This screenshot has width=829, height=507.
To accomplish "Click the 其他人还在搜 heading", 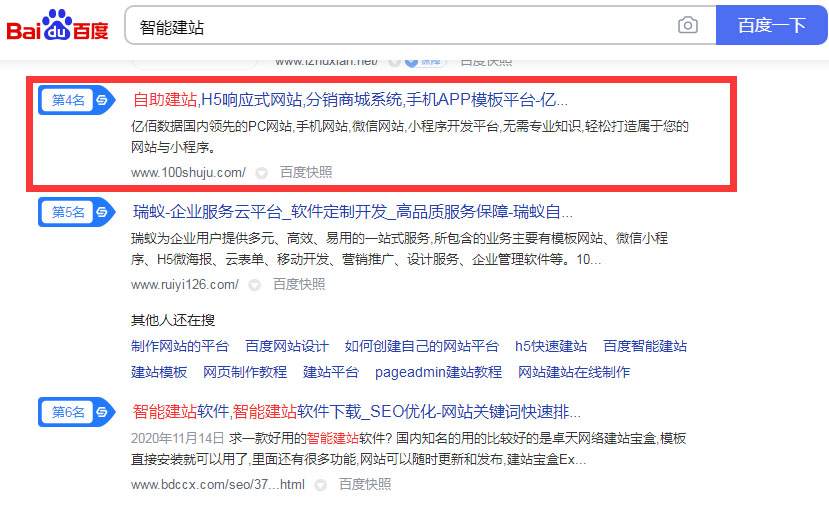I will pos(173,320).
